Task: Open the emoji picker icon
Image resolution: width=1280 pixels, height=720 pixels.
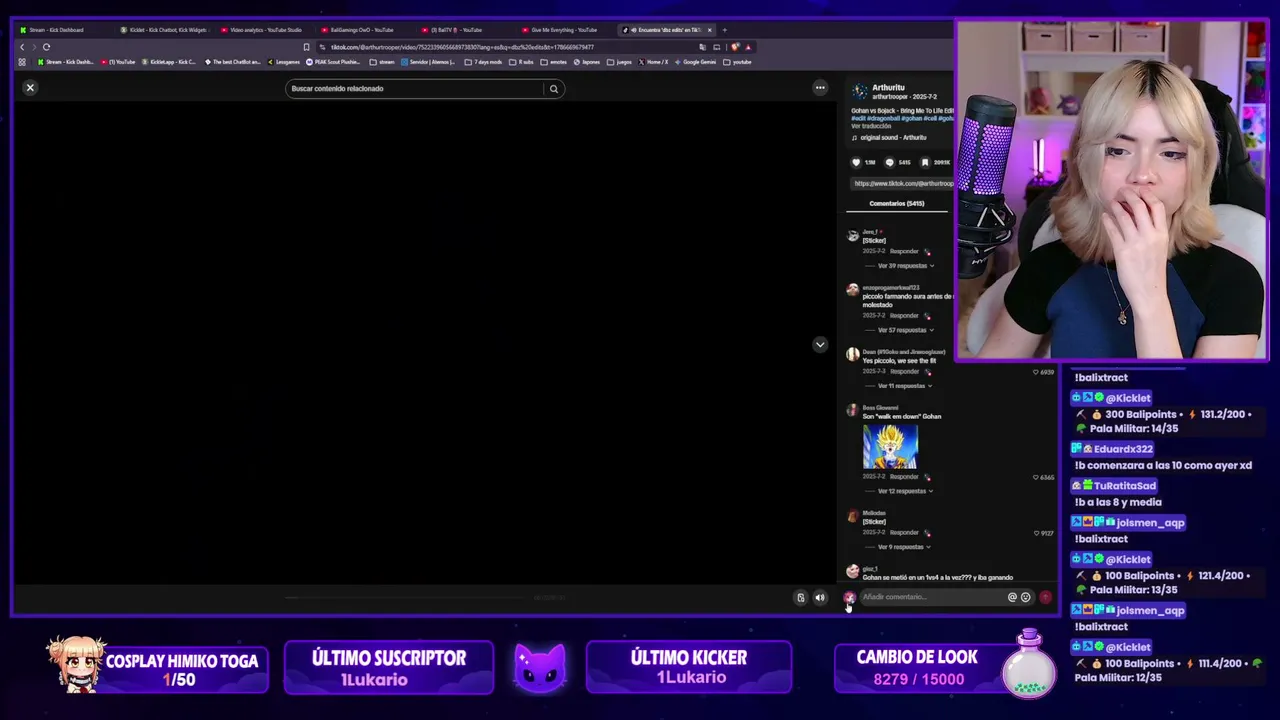Action: (x=1025, y=597)
